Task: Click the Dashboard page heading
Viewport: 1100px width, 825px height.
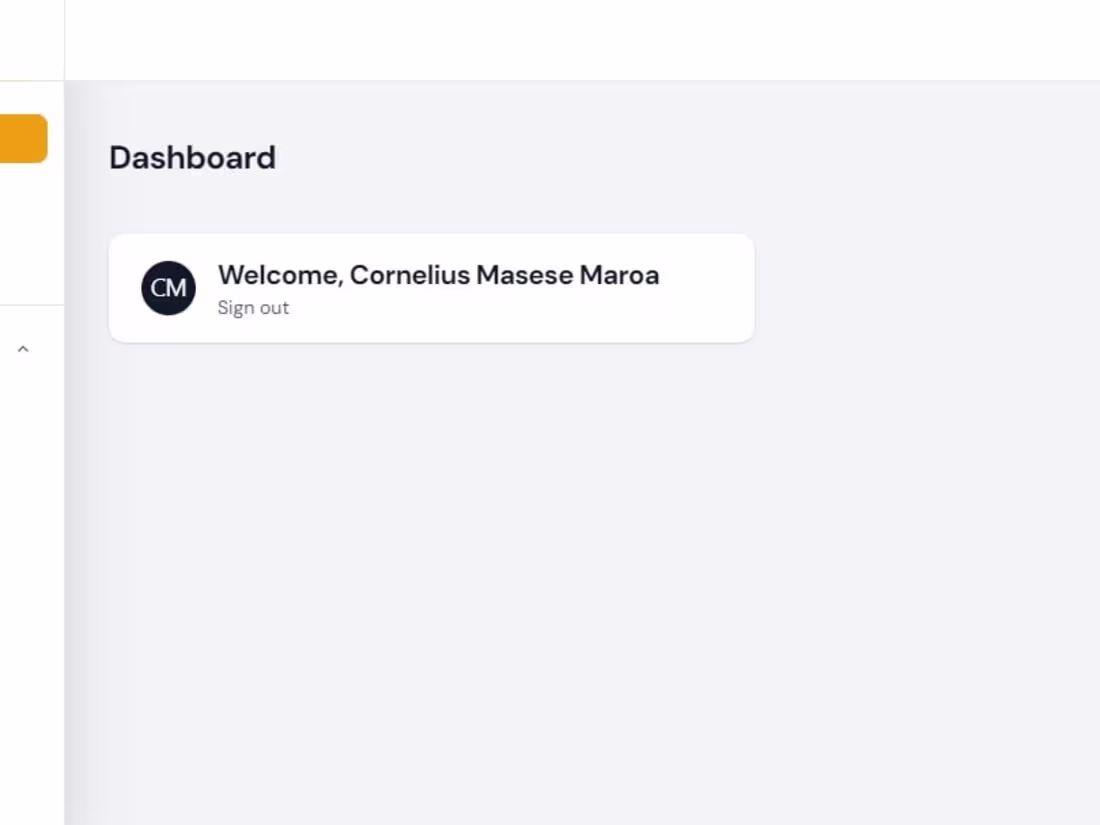Action: click(192, 158)
